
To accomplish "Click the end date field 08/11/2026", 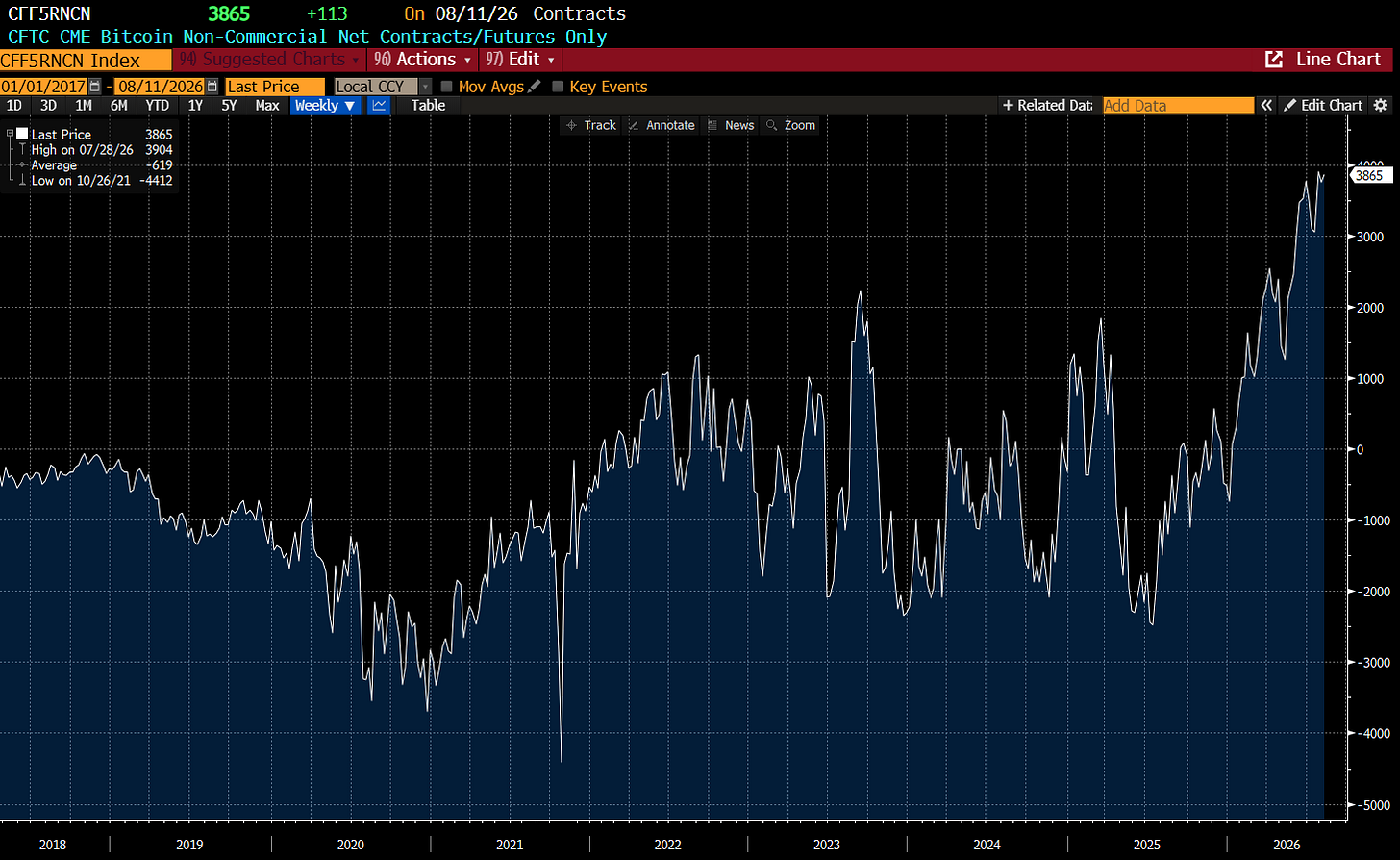I will click(161, 87).
